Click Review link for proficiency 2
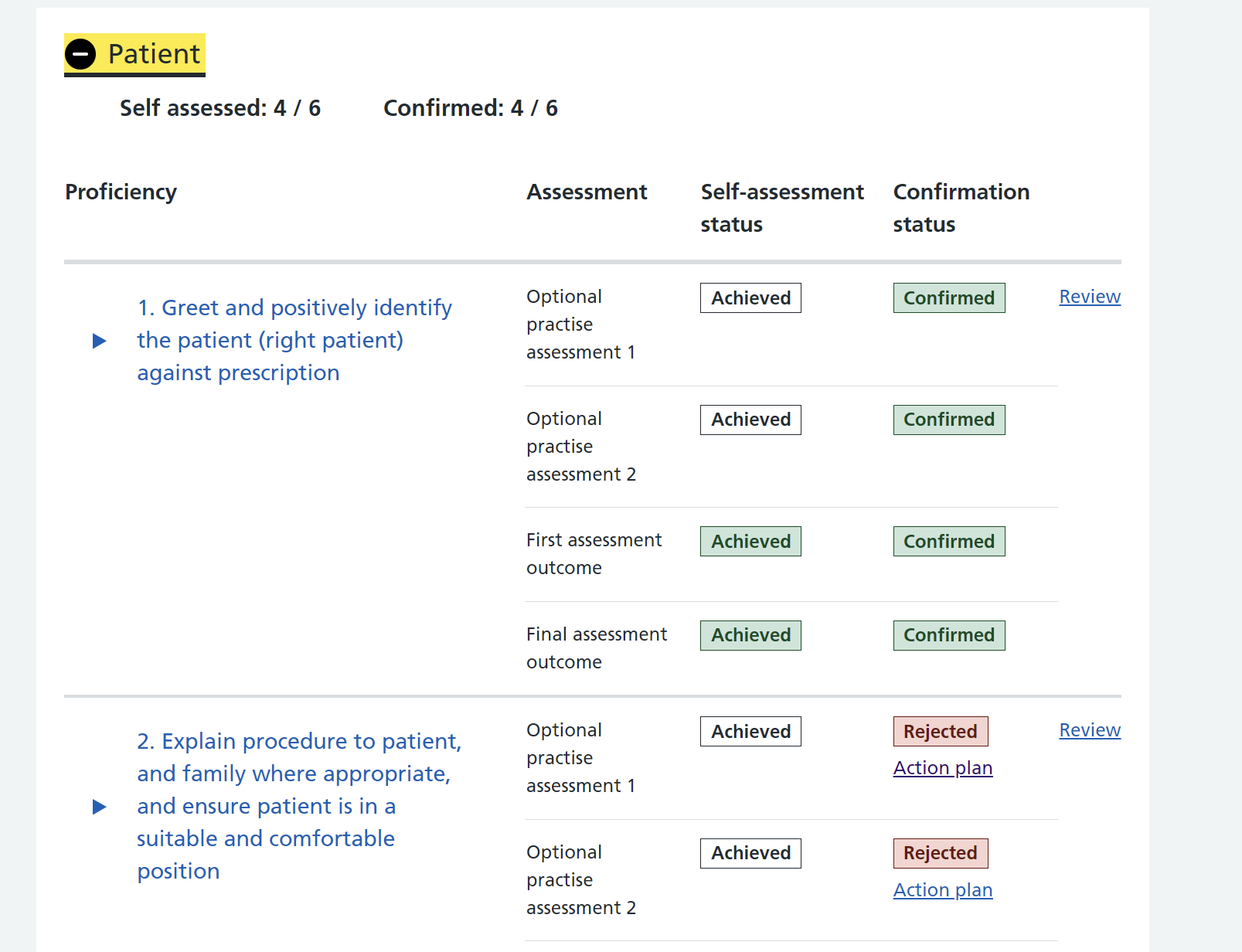The height and width of the screenshot is (952, 1242). [1090, 730]
